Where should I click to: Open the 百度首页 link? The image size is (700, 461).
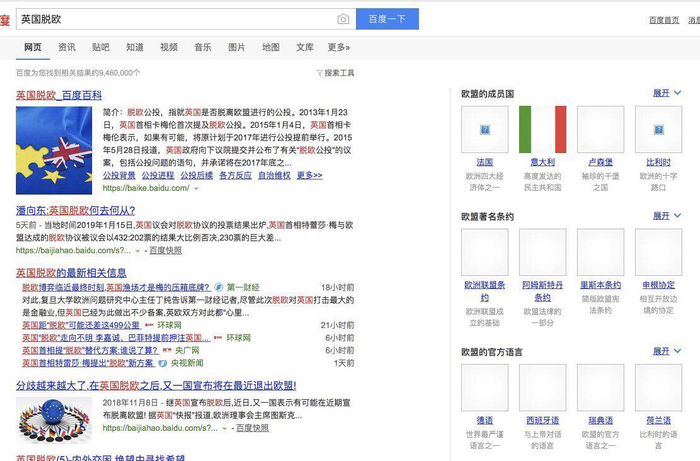click(x=664, y=20)
